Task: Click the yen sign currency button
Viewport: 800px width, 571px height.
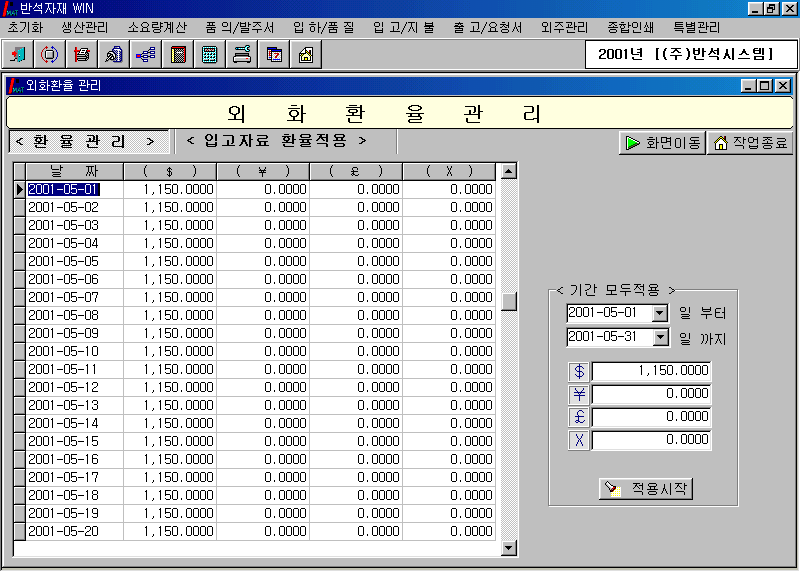Action: (x=579, y=394)
